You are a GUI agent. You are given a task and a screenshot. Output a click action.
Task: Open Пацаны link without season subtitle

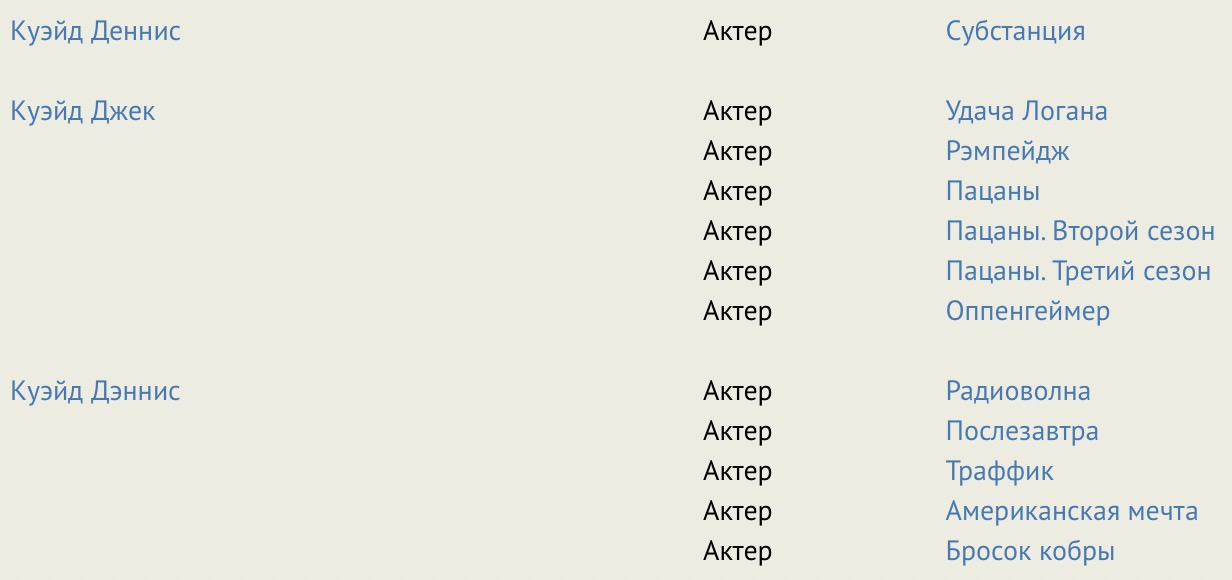992,191
